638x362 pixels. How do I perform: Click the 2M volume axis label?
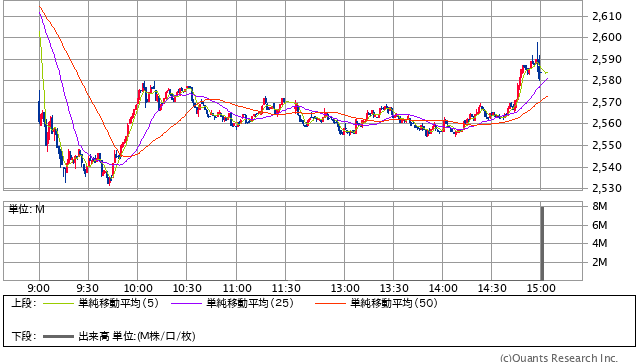600,262
